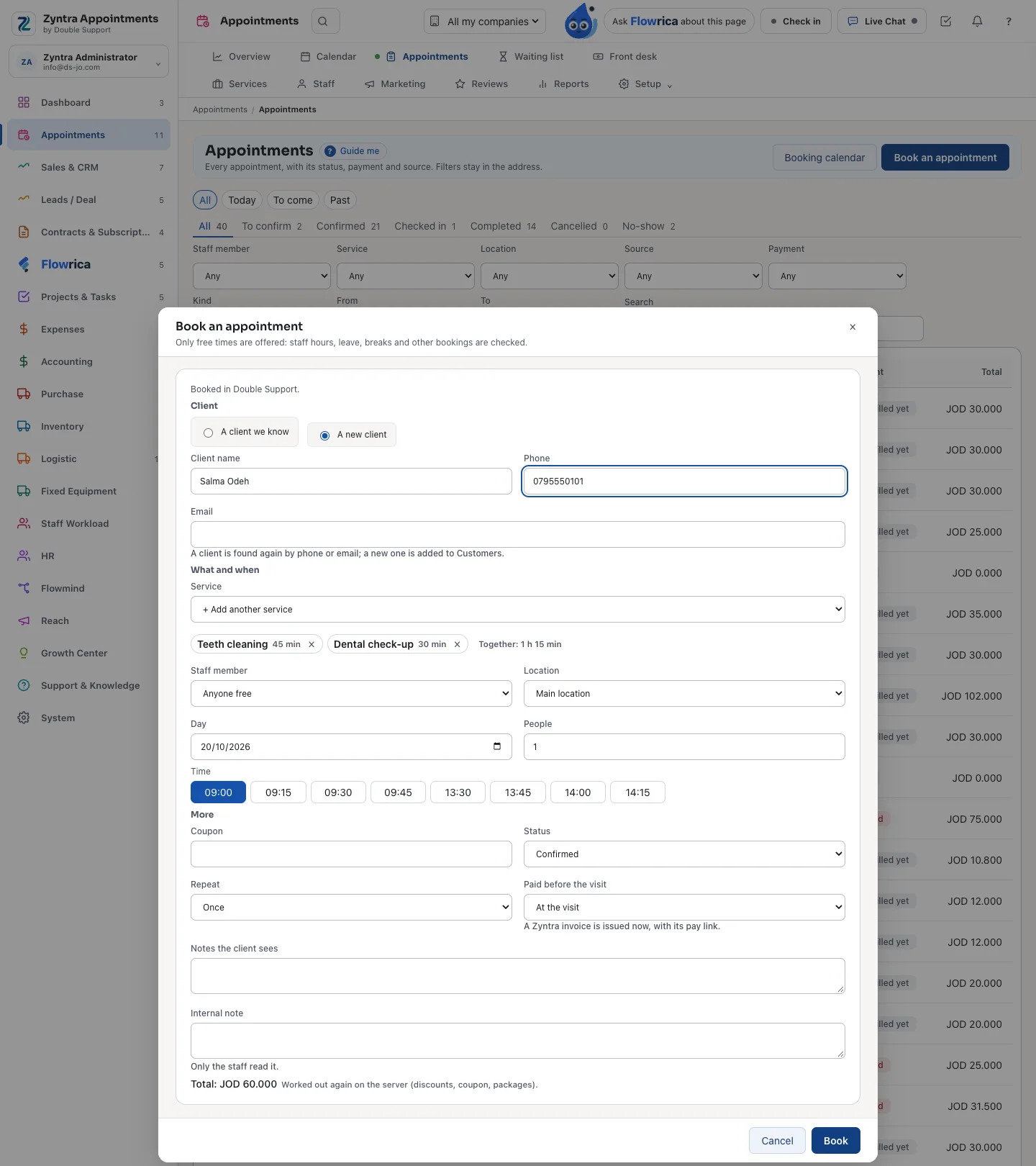Open the Day calendar picker icon

coord(497,746)
